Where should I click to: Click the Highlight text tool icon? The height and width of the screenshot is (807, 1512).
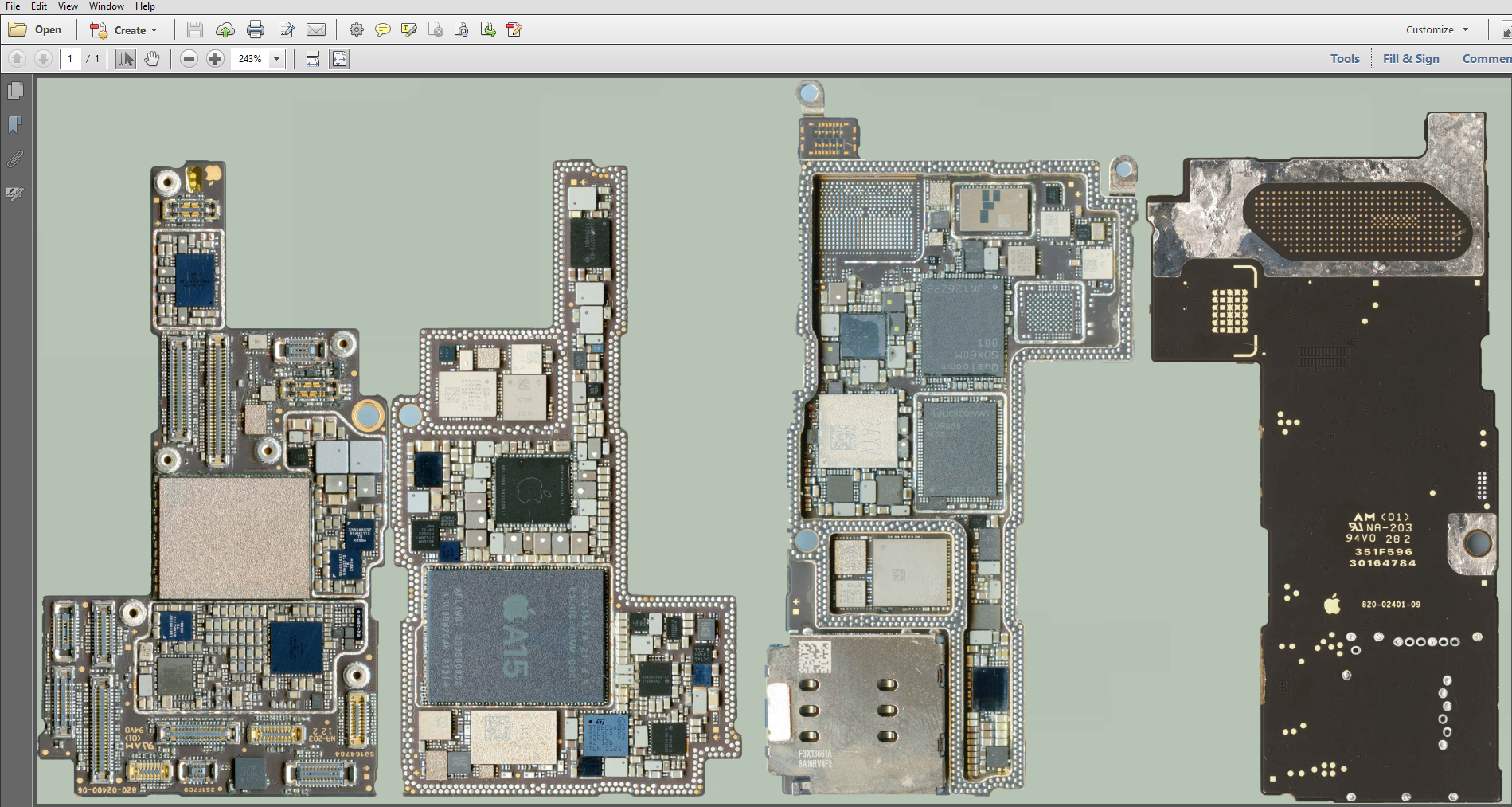pos(409,30)
